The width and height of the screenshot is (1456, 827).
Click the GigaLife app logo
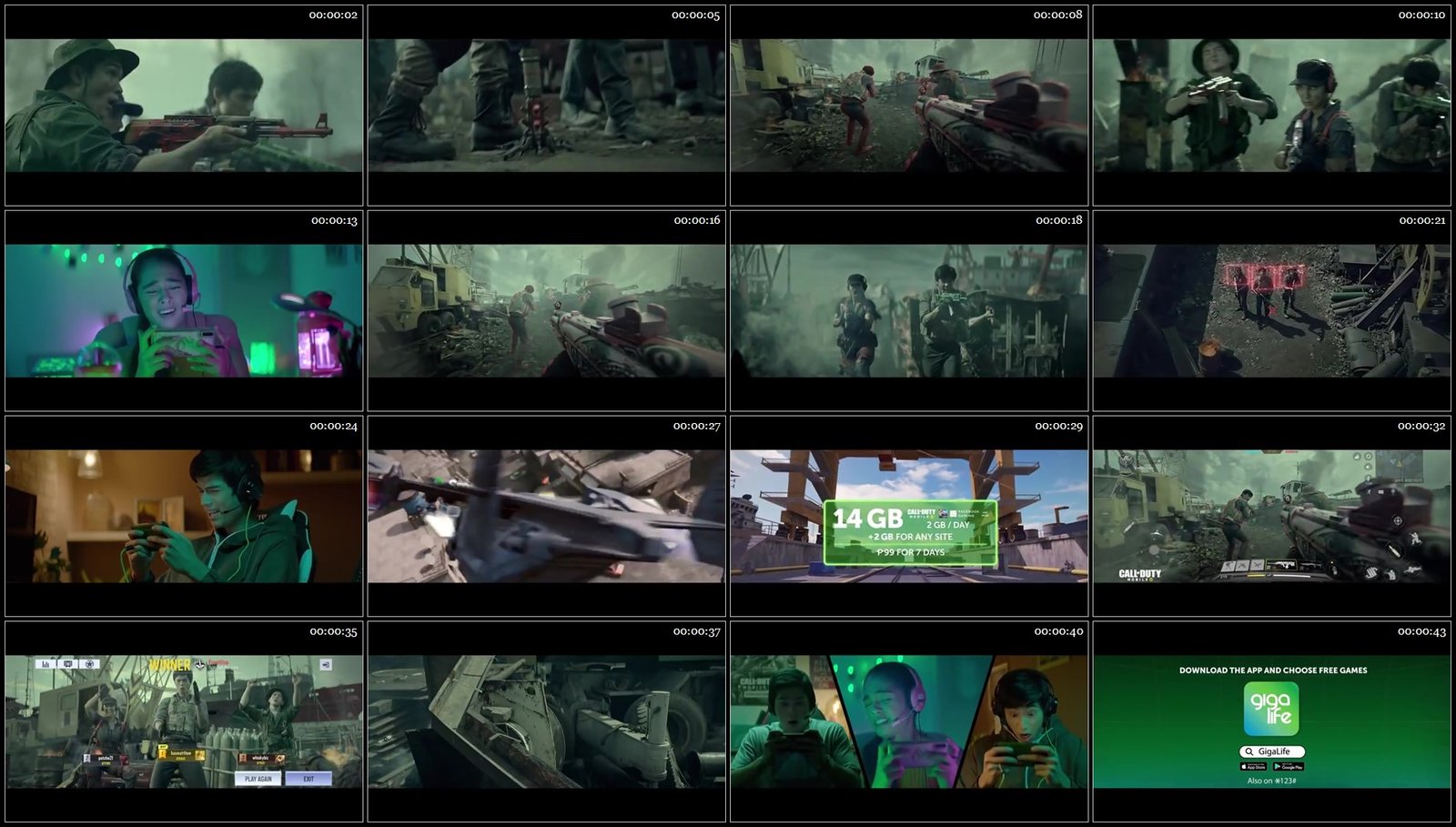pos(1271,709)
